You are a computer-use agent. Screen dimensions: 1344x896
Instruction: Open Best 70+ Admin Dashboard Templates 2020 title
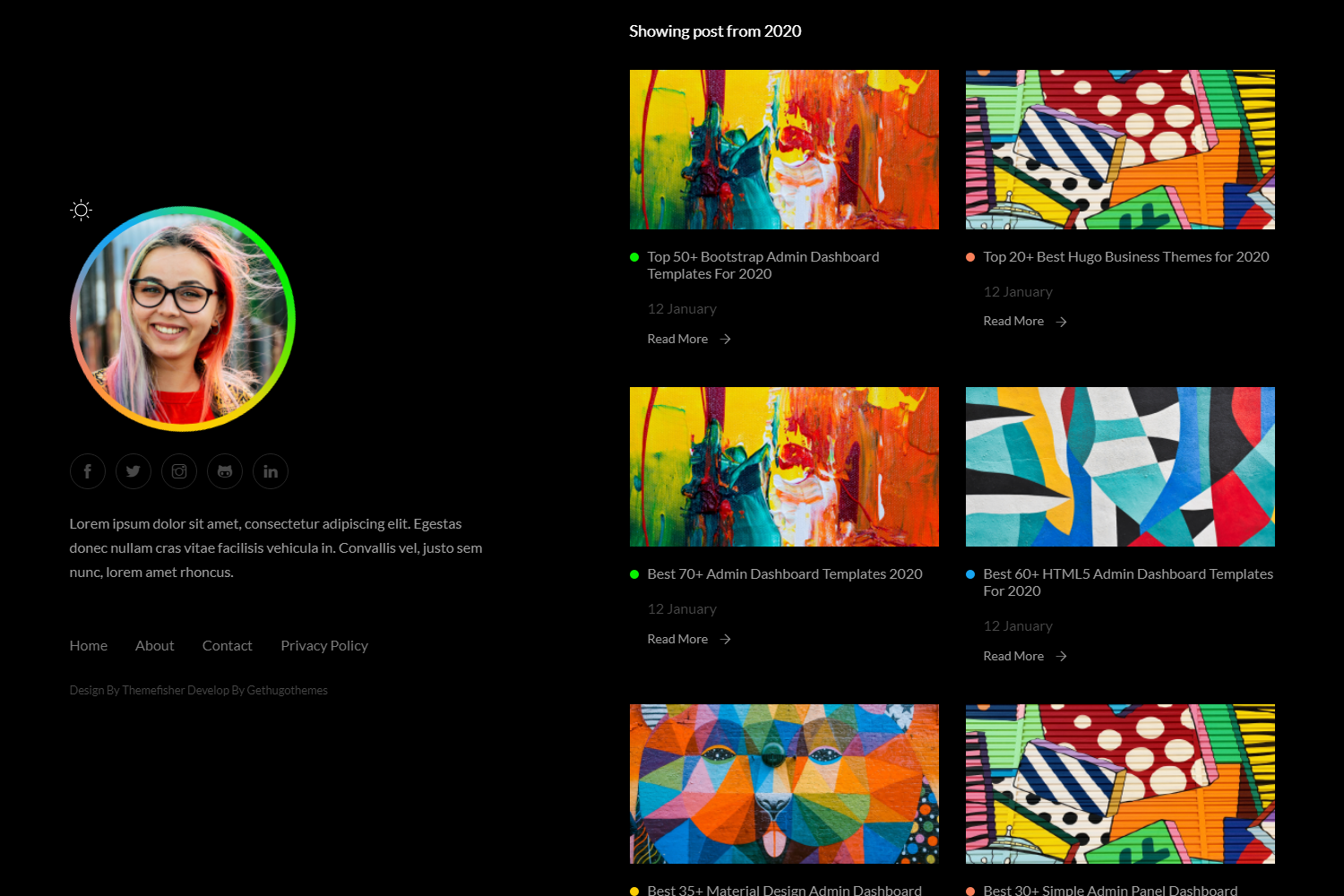784,574
